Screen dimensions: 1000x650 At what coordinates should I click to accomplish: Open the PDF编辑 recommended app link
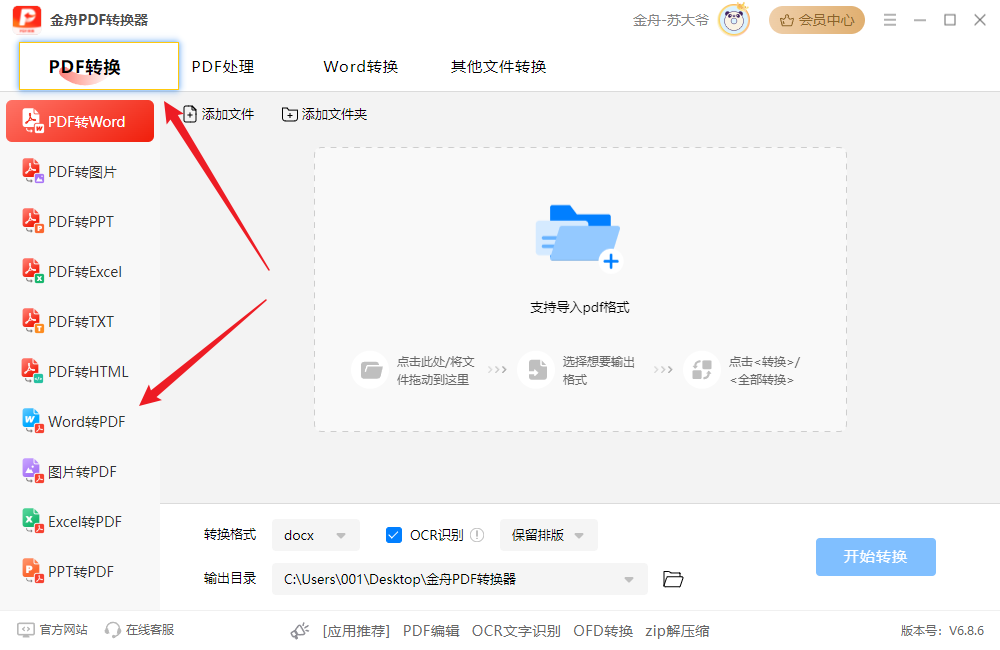(x=431, y=630)
